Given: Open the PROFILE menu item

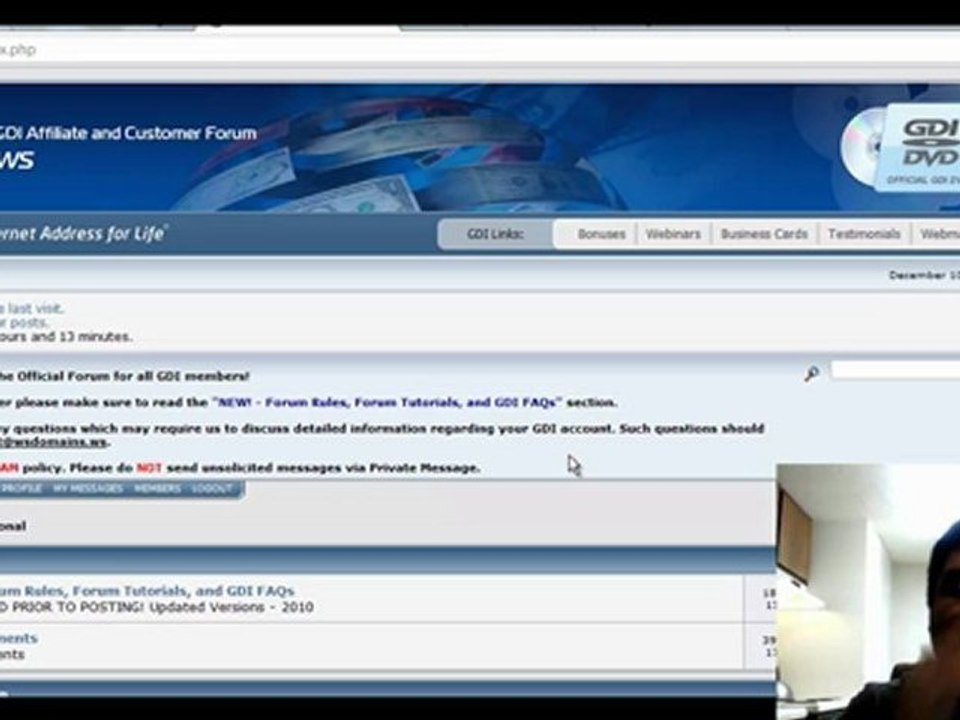Looking at the screenshot, I should pos(21,489).
